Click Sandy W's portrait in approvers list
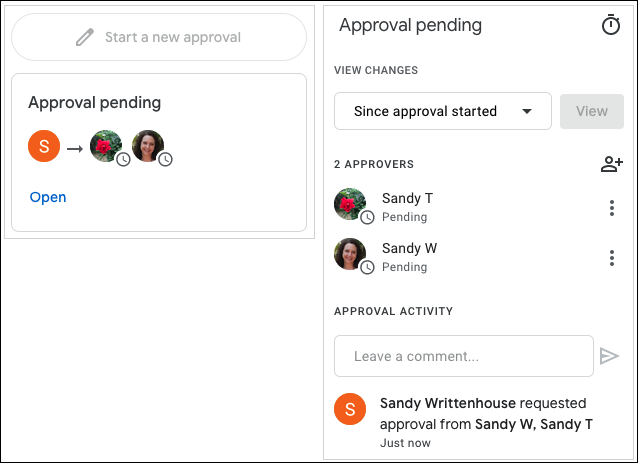 [350, 254]
